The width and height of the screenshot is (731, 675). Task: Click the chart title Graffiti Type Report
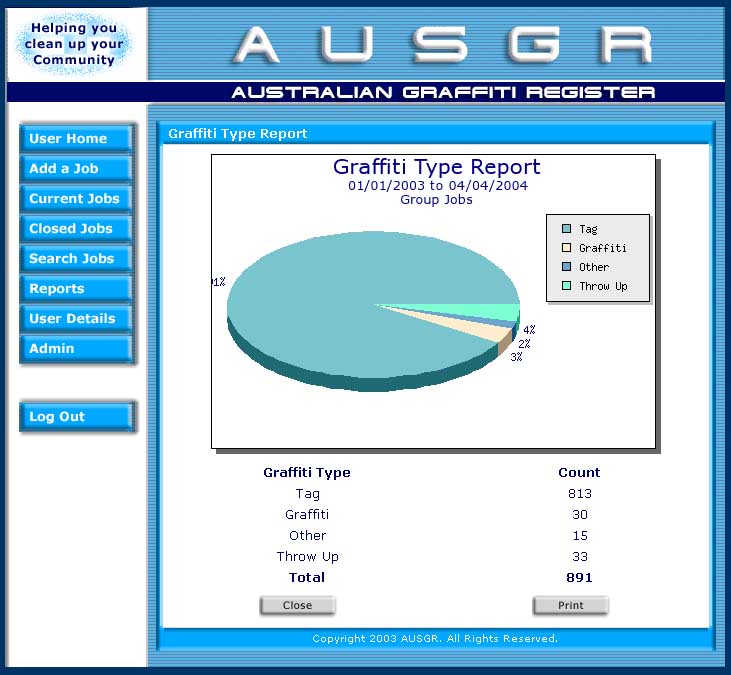(x=436, y=167)
